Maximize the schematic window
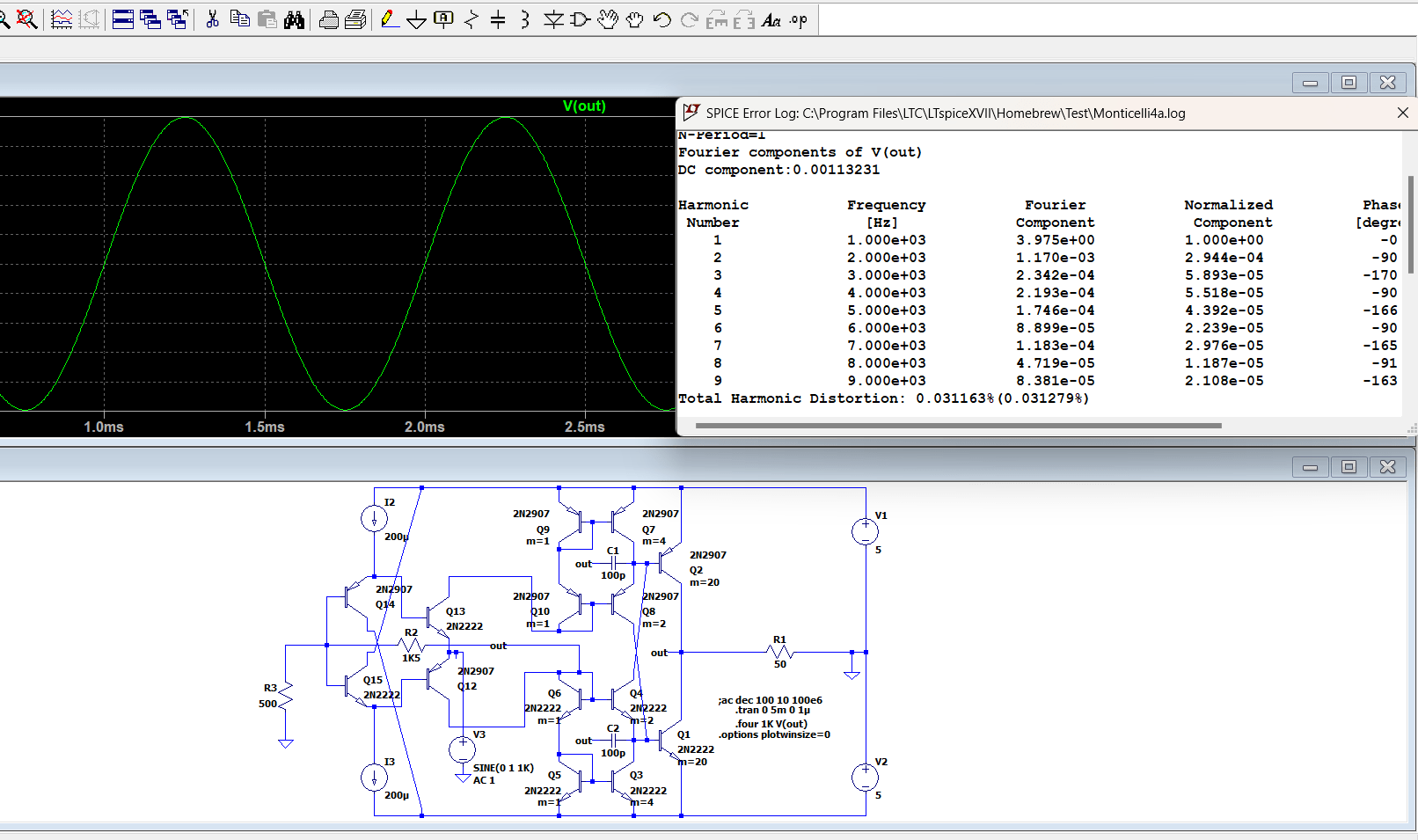Viewport: 1418px width, 840px height. pyautogui.click(x=1349, y=467)
